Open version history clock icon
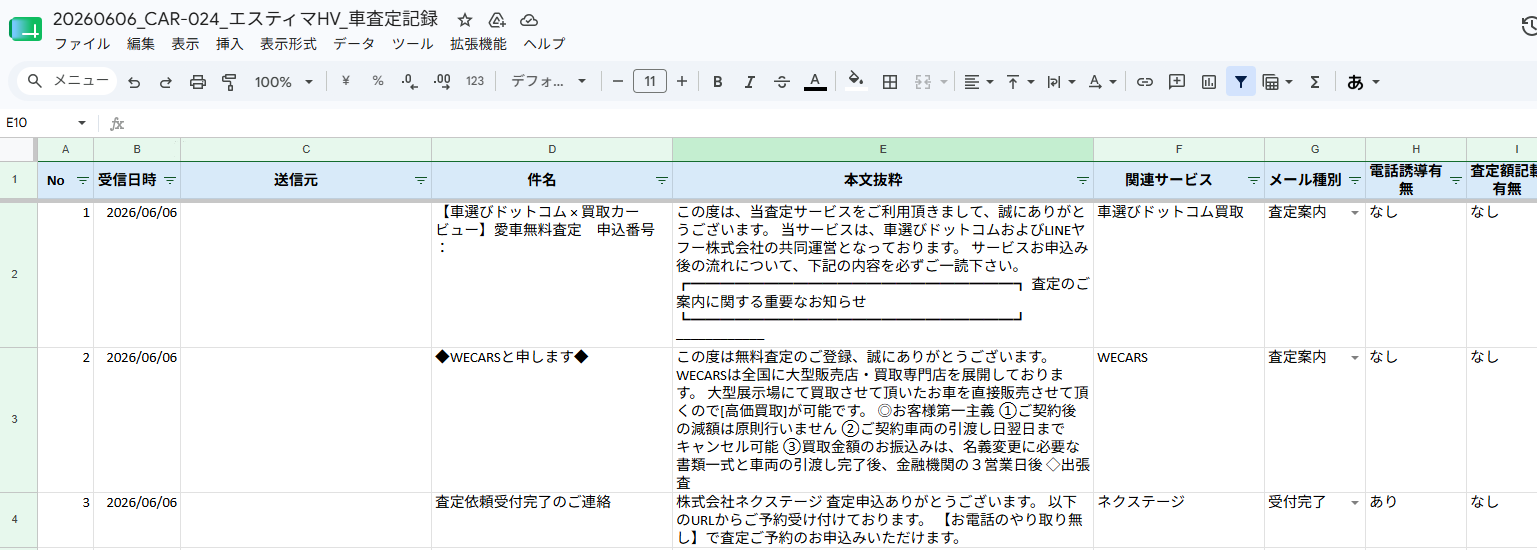 (1528, 27)
